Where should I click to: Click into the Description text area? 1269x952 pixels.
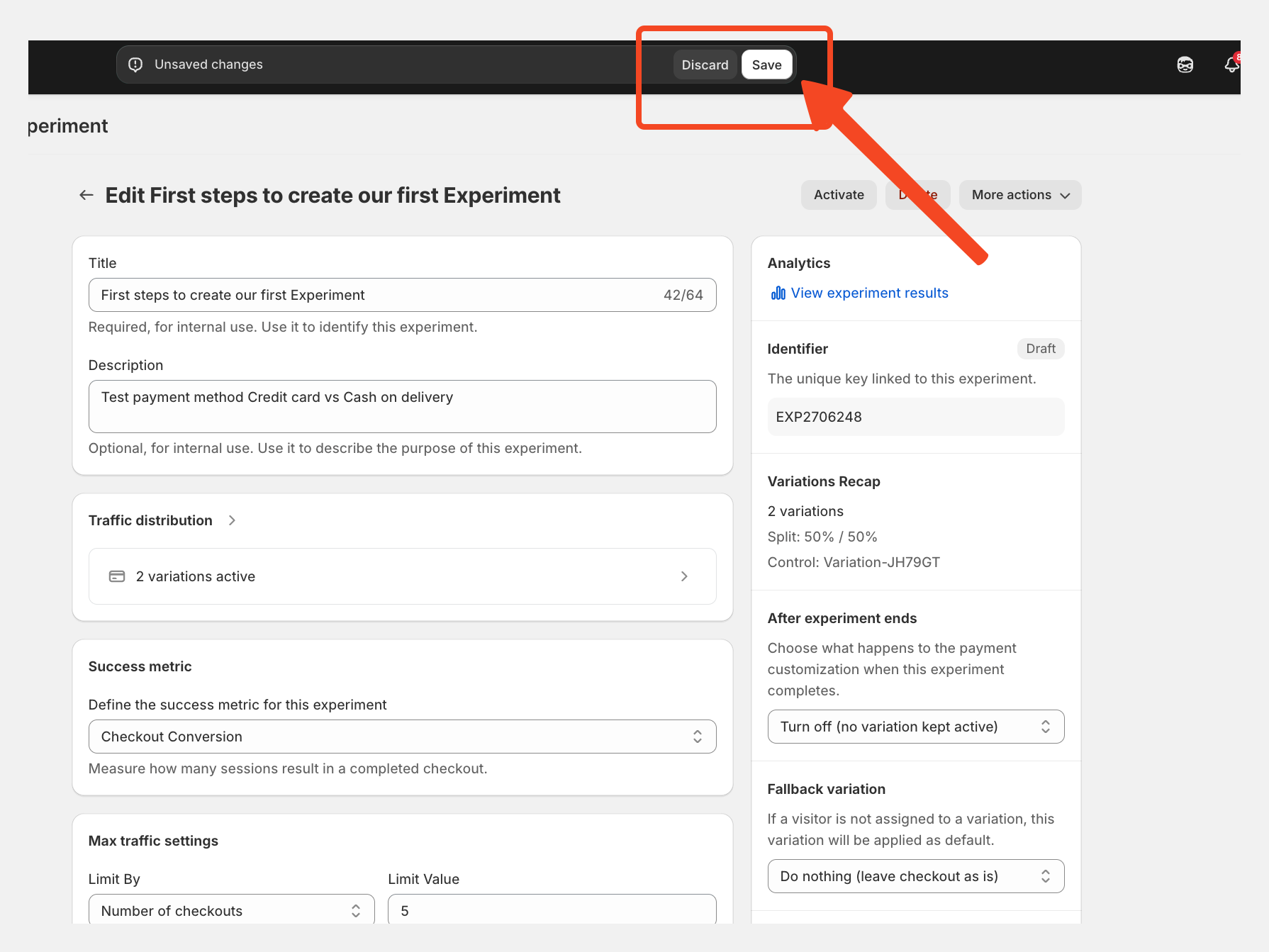402,406
